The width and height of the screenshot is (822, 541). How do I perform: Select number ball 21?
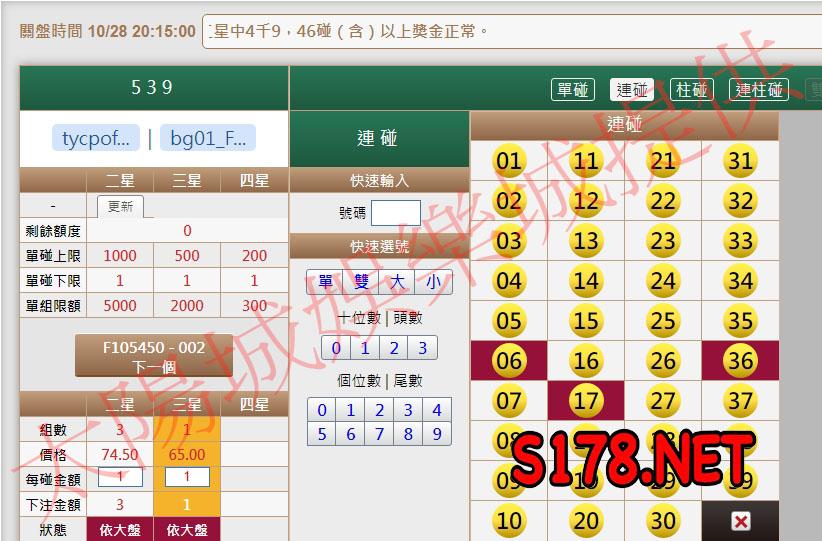coord(663,160)
